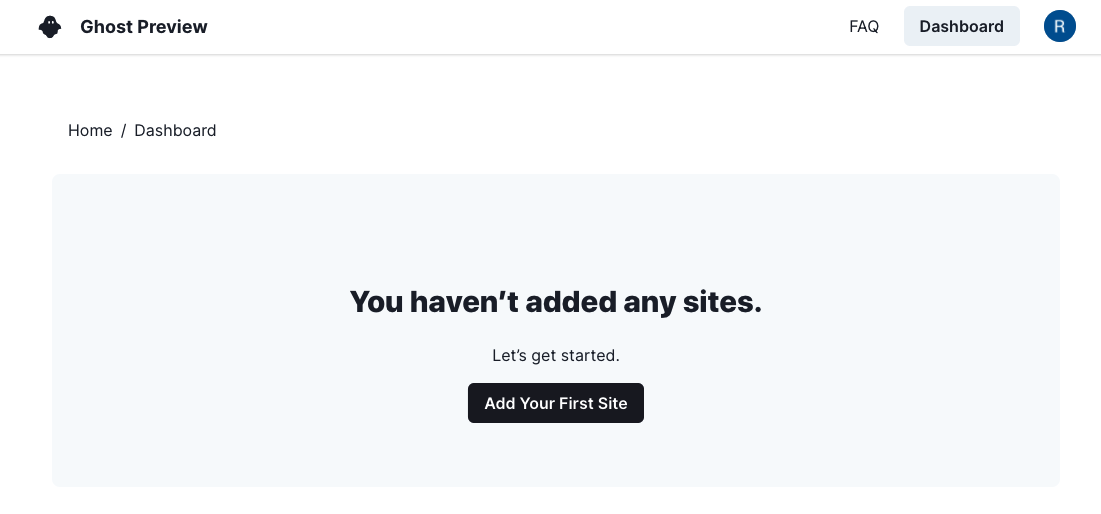Navigate to Home in the breadcrumb

pyautogui.click(x=90, y=131)
